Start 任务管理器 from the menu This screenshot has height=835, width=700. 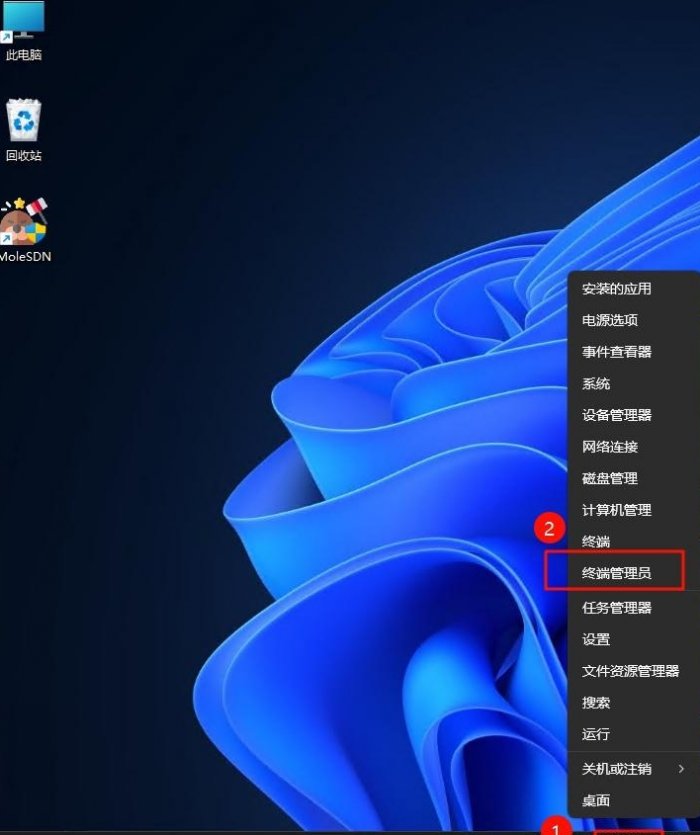pyautogui.click(x=616, y=607)
